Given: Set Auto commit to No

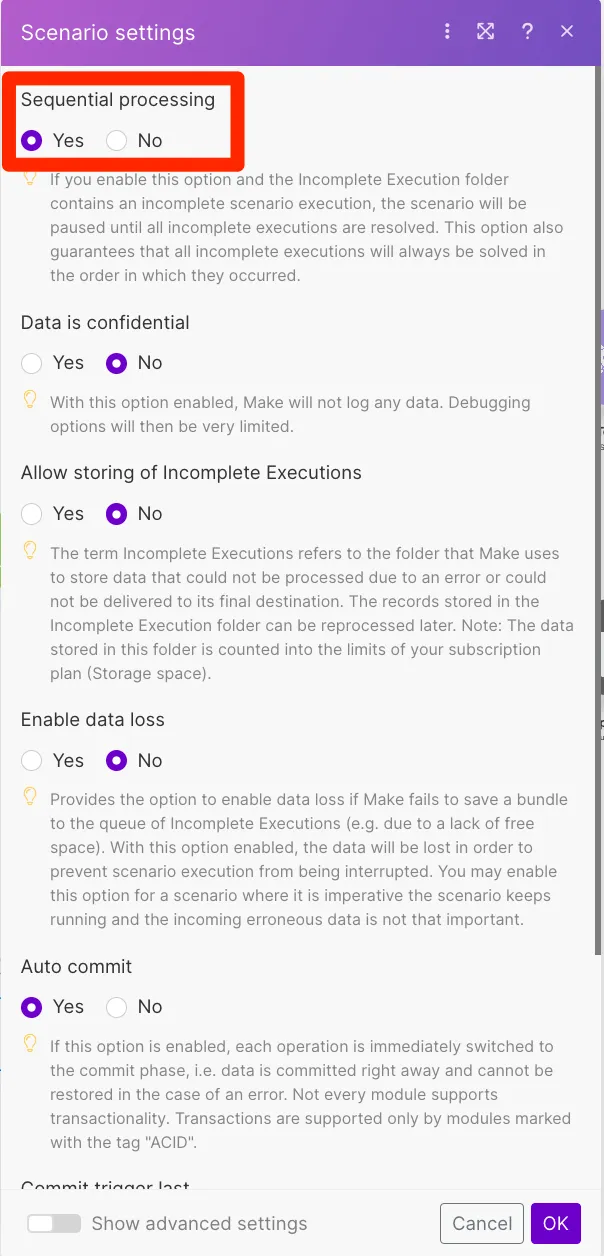Looking at the screenshot, I should point(117,1007).
